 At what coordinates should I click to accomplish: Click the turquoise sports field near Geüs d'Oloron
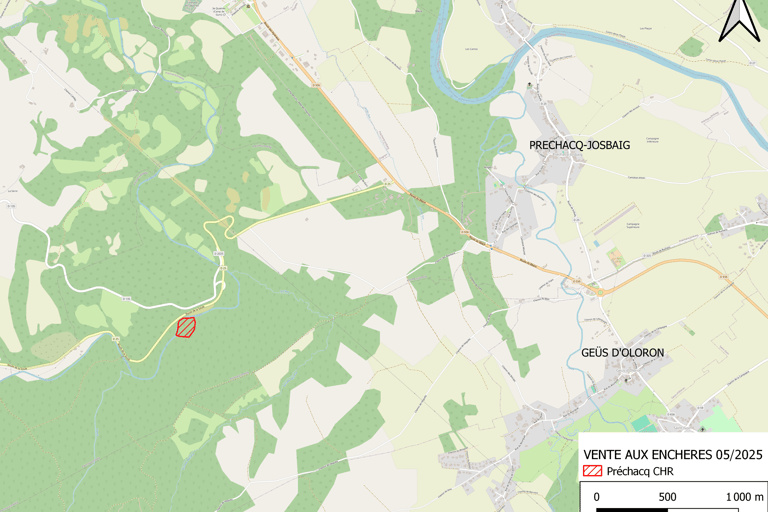[x=642, y=423]
